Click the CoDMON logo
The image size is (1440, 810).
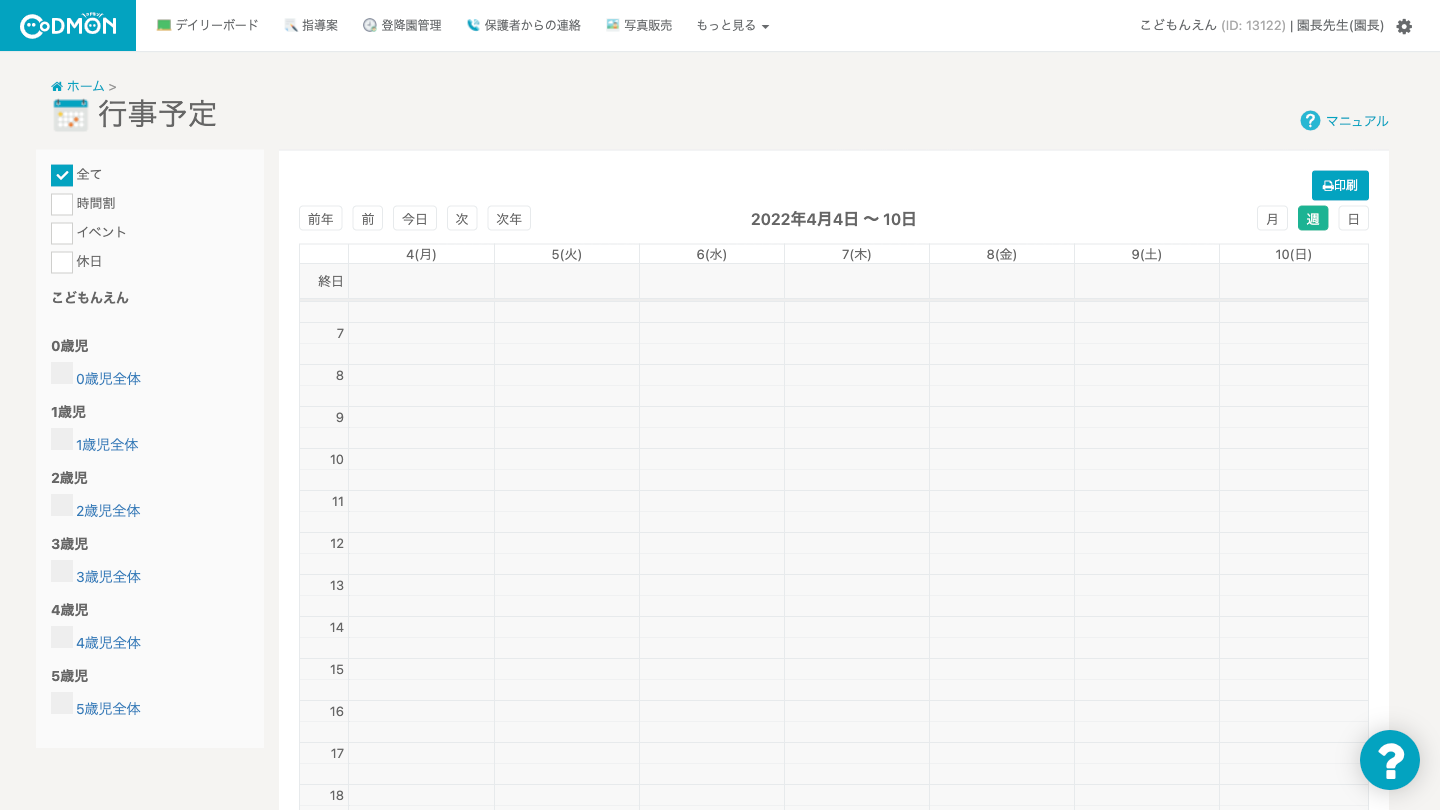(x=68, y=25)
